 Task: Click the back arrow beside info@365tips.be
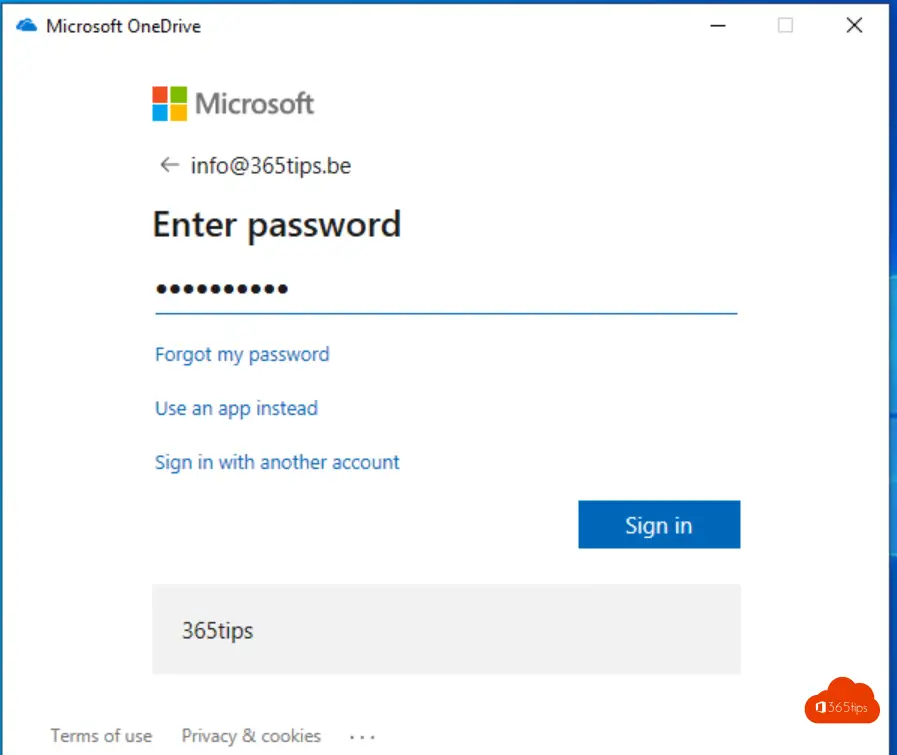click(x=169, y=165)
